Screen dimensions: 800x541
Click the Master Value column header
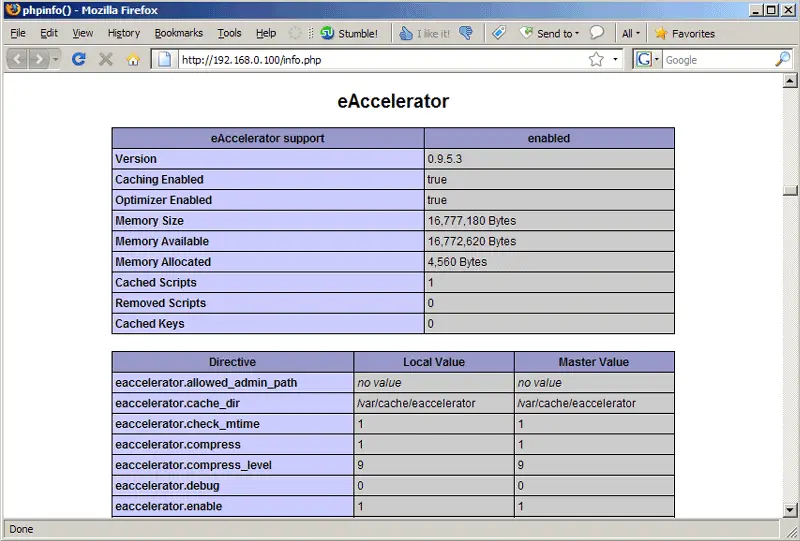(x=594, y=362)
